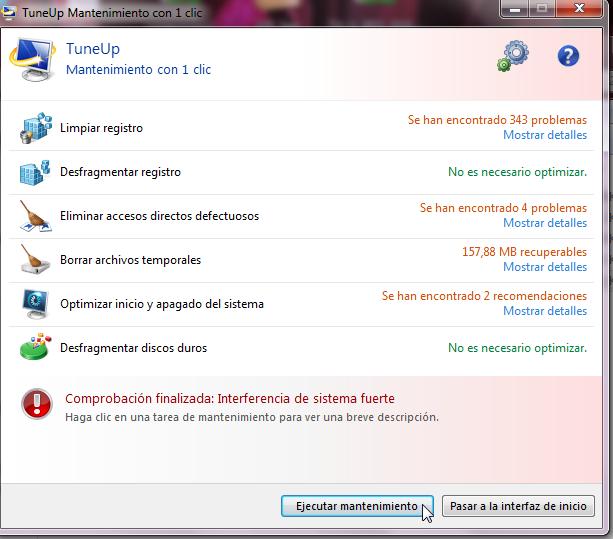Screen dimensions: 613x539
Task: Click Desfragmentar discos duros 'No es necesario optimizar'
Action: coord(518,348)
